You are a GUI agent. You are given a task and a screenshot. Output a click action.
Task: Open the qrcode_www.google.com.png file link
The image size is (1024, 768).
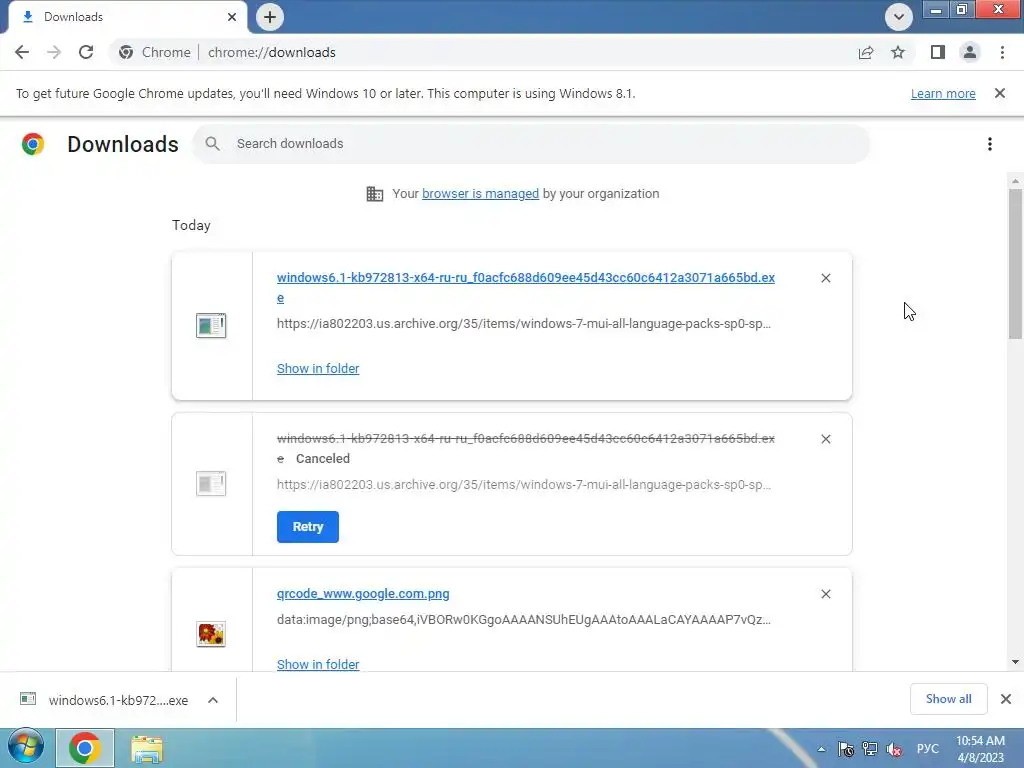(x=363, y=594)
